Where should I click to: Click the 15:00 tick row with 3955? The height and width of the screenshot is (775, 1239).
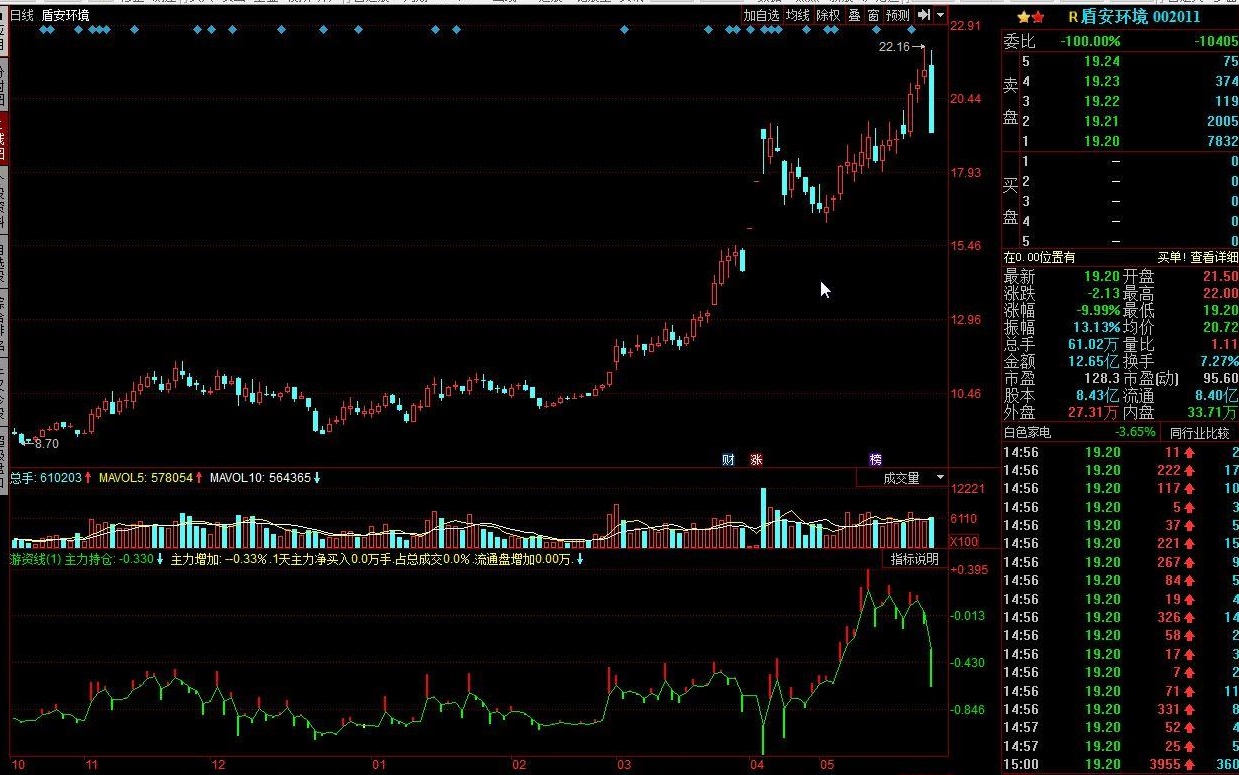pos(1121,765)
